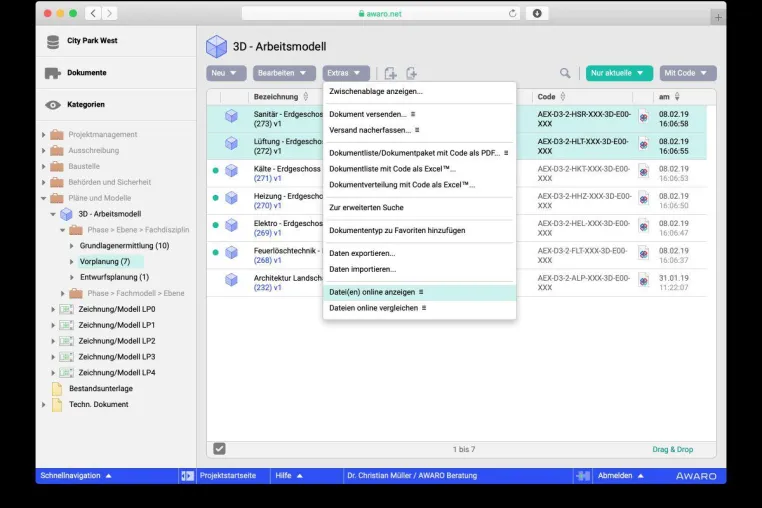Reload the awaro.net page
Image resolution: width=762 pixels, height=508 pixels.
coord(512,14)
